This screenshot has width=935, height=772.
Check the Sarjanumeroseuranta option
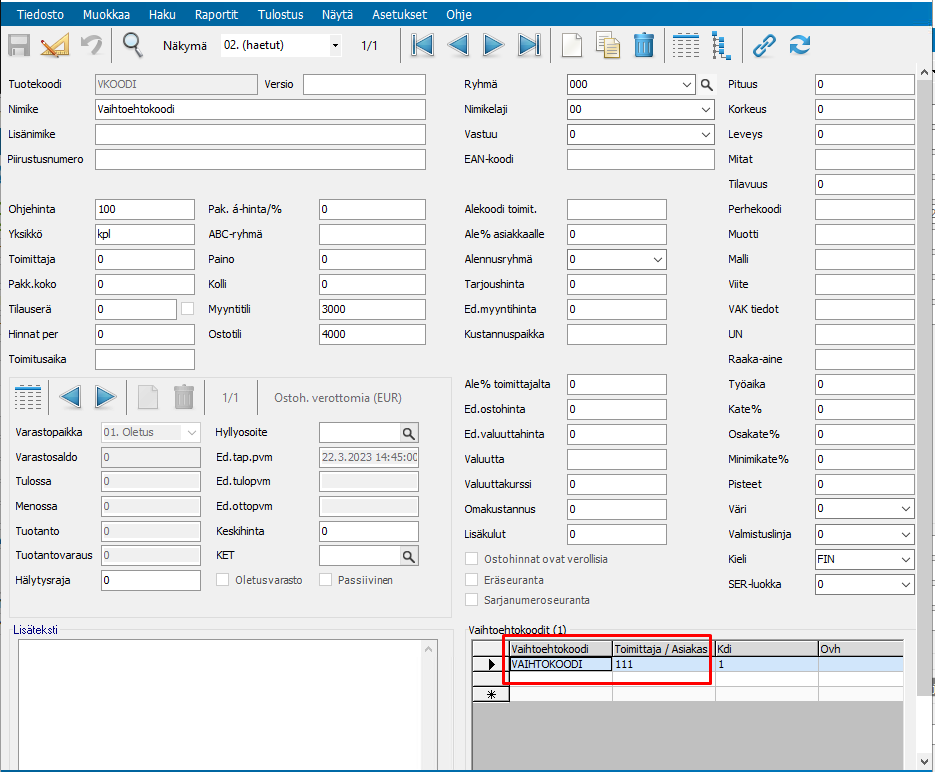click(x=473, y=600)
